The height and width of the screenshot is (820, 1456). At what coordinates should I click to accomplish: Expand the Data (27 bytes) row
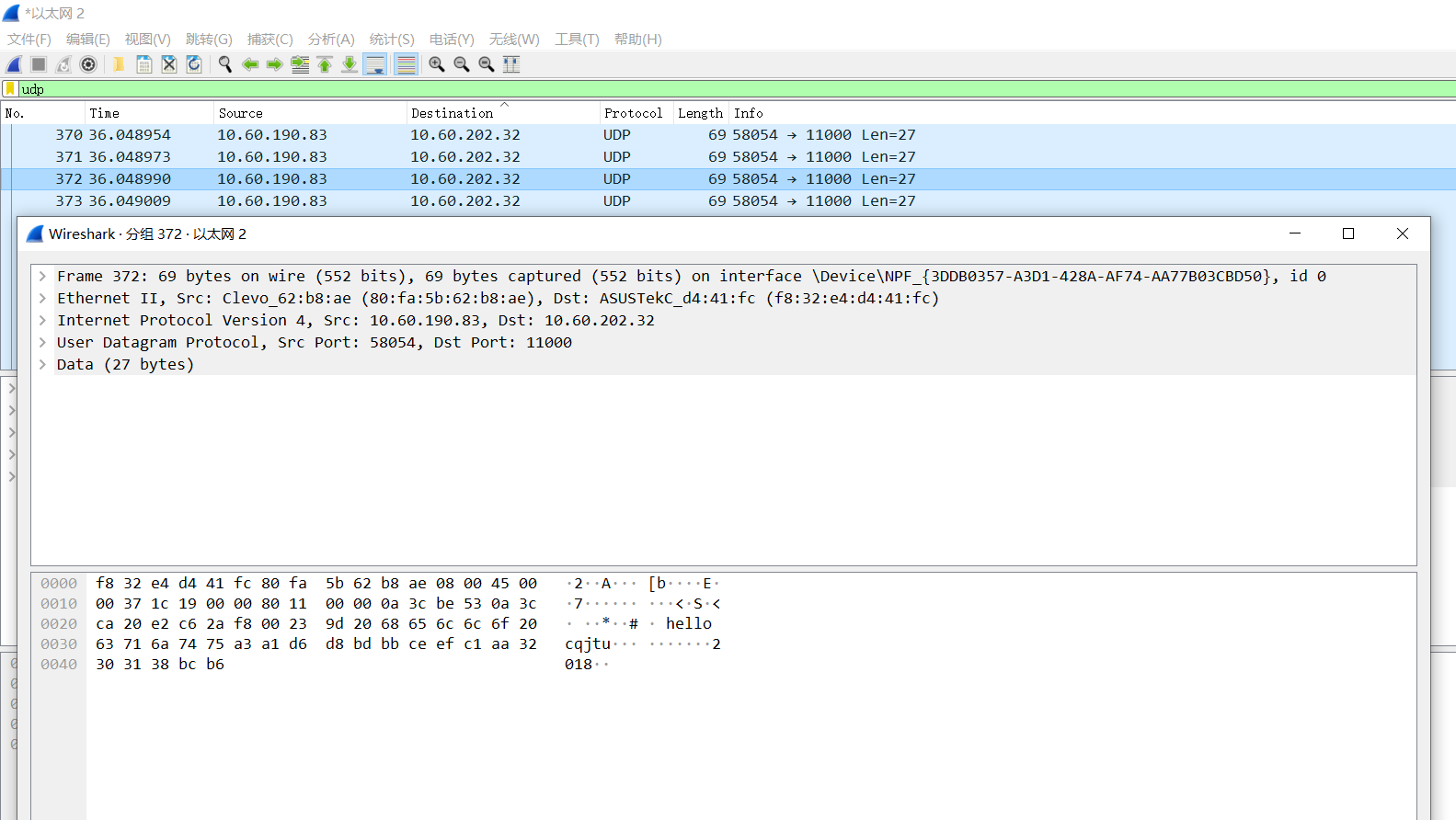42,364
